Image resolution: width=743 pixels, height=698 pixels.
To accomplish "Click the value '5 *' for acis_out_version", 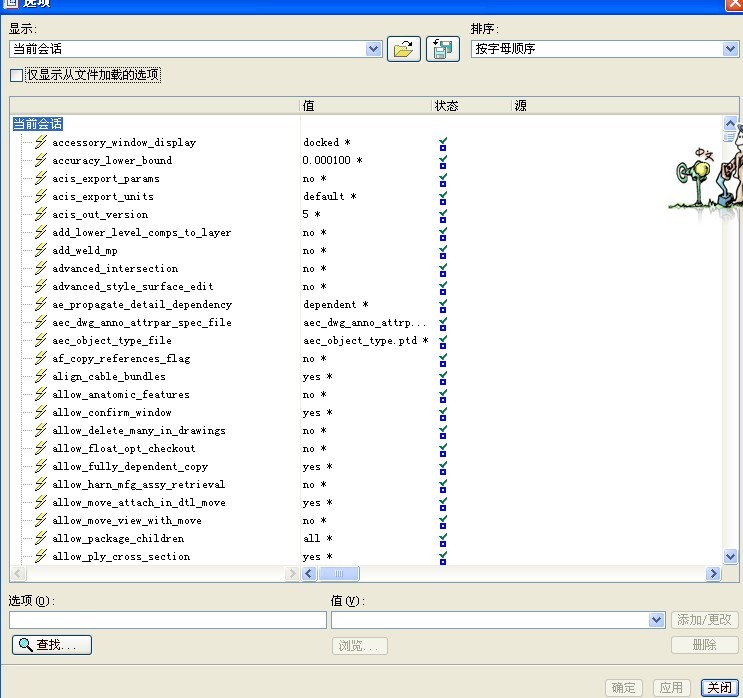I will pos(311,214).
